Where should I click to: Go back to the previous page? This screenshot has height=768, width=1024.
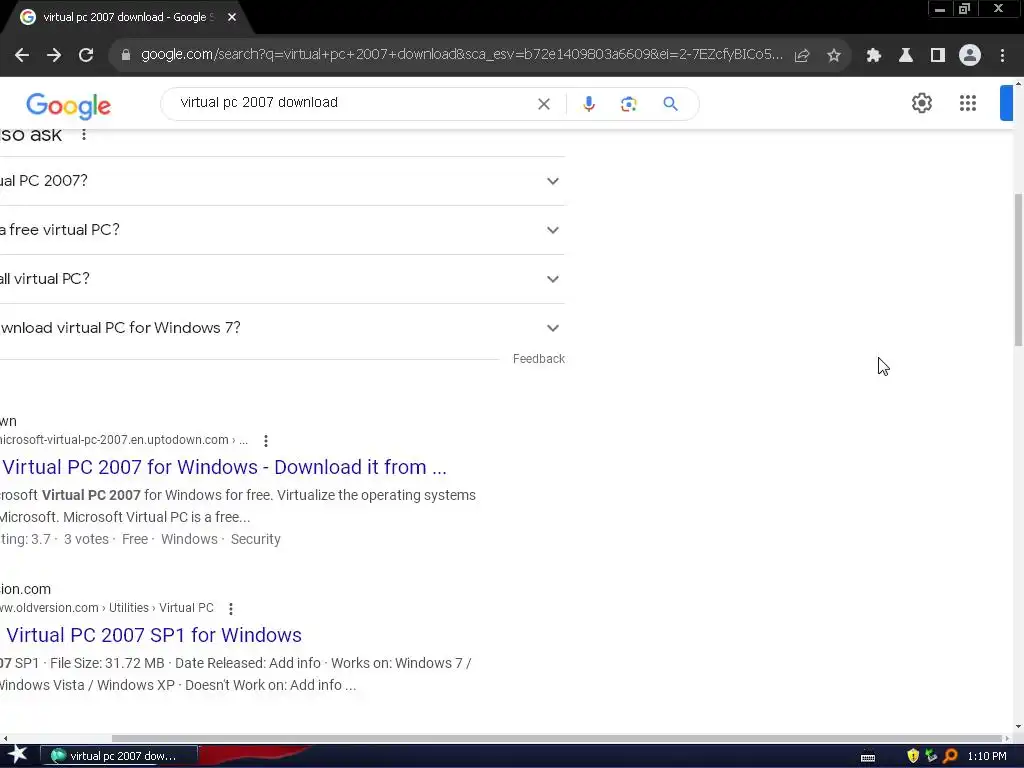[x=22, y=56]
